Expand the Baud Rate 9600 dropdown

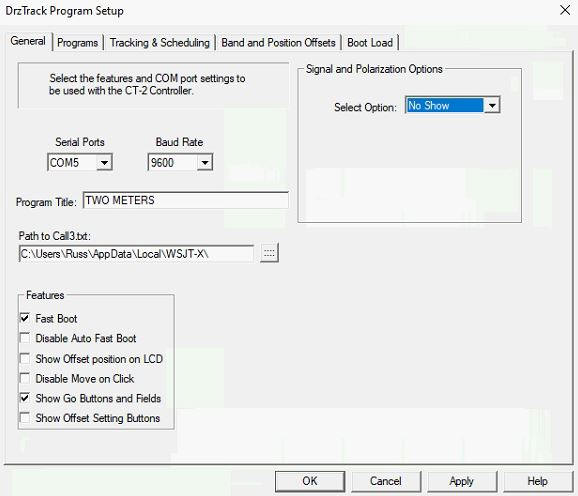[x=205, y=163]
